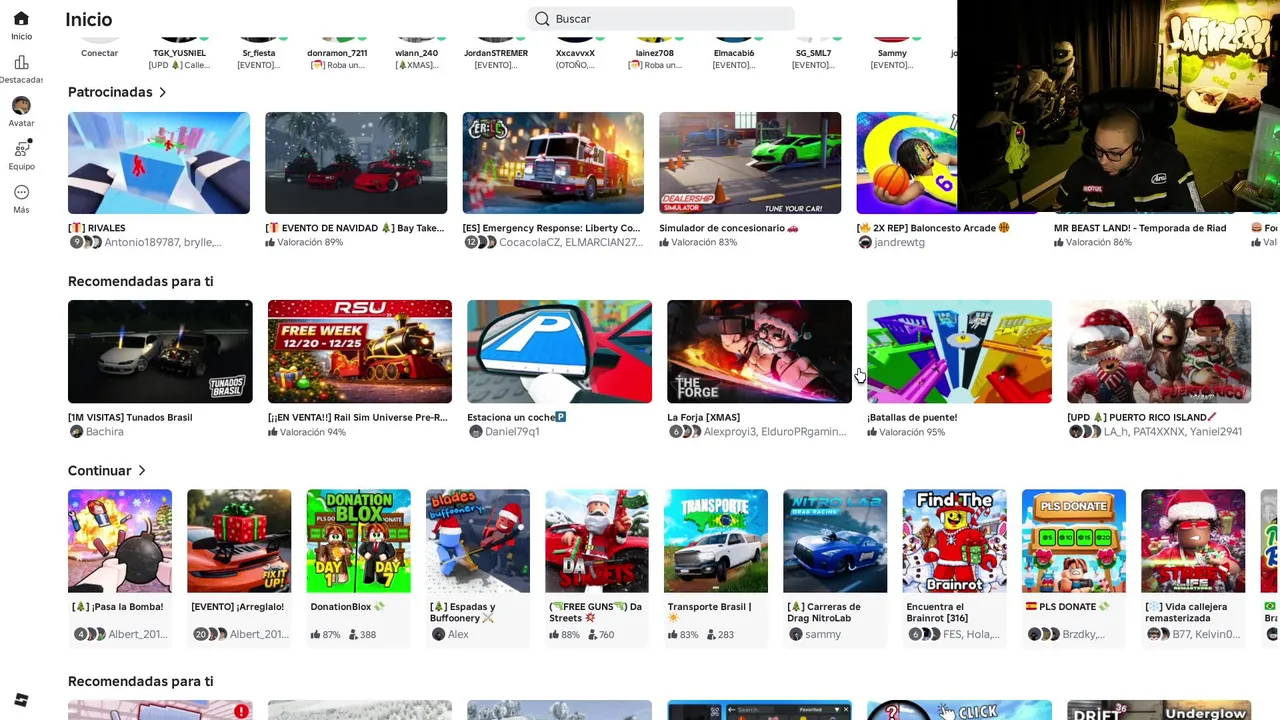This screenshot has height=720, width=1280.
Task: Click the webcam overlay video
Action: [x=1118, y=106]
